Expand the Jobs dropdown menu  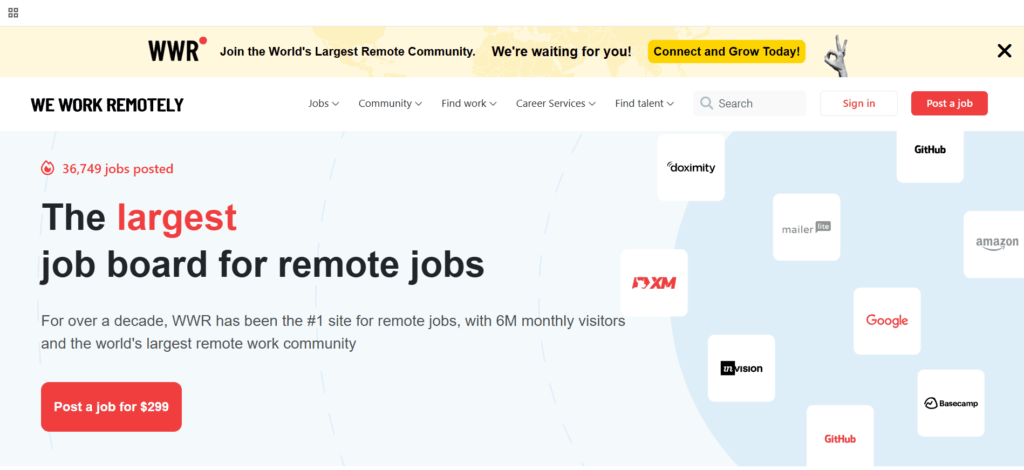(323, 103)
